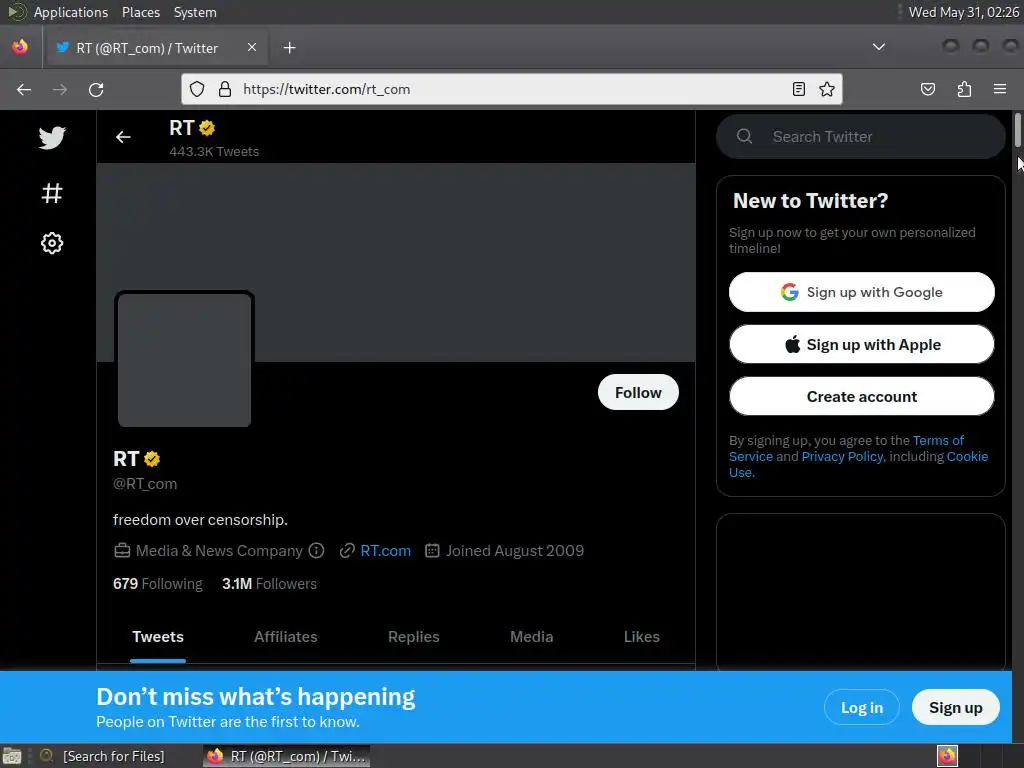Click Sign up with Apple button
This screenshot has width=1024, height=768.
tap(861, 344)
